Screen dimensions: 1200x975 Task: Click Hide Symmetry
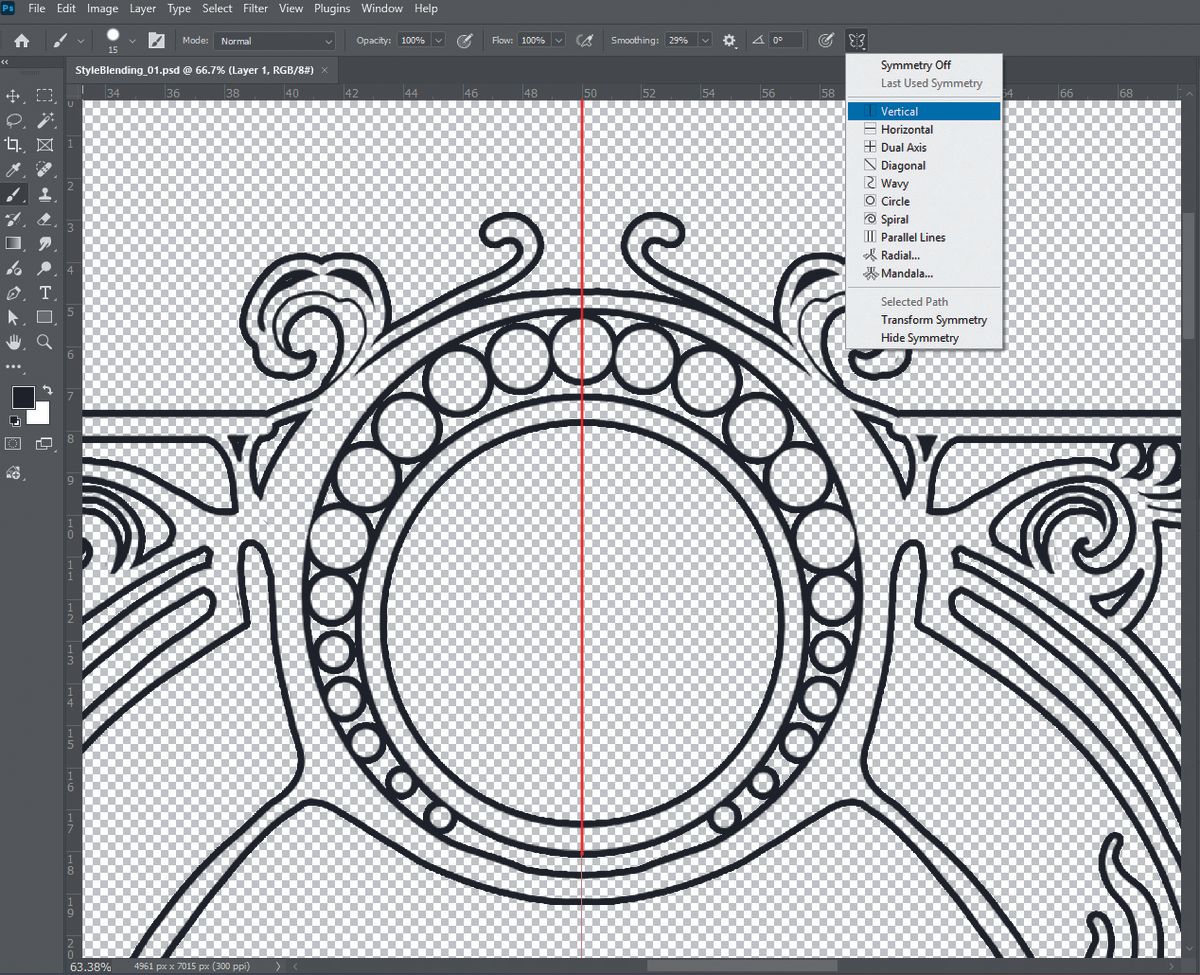point(923,338)
